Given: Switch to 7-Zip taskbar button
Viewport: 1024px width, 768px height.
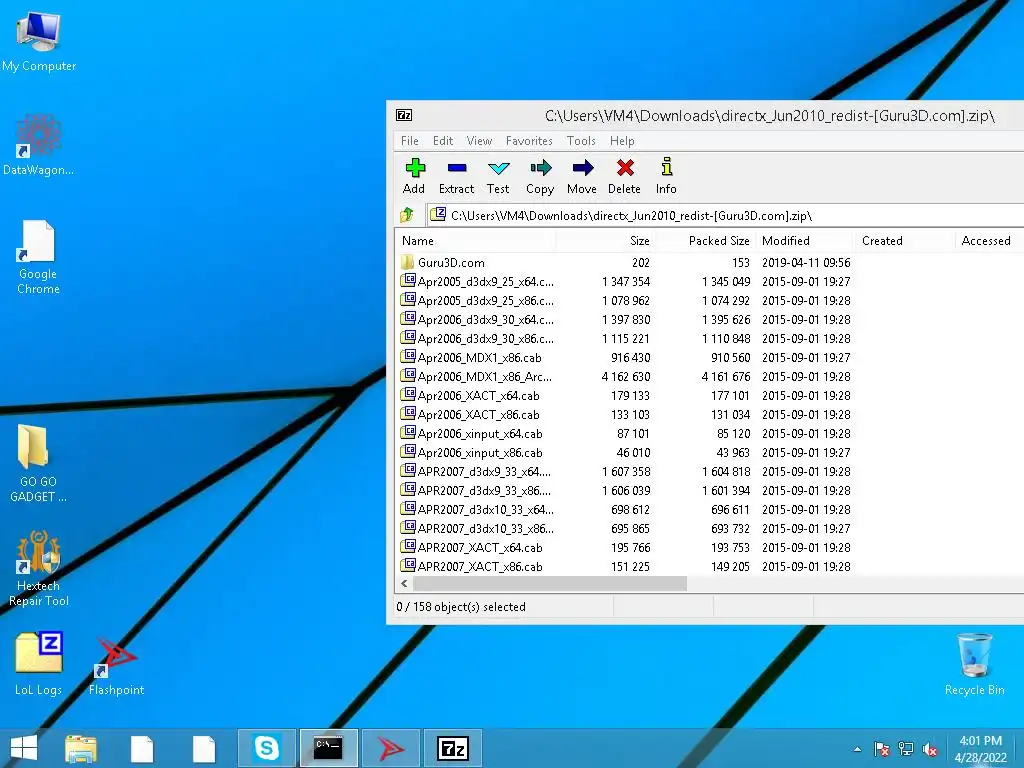Looking at the screenshot, I should [x=453, y=748].
